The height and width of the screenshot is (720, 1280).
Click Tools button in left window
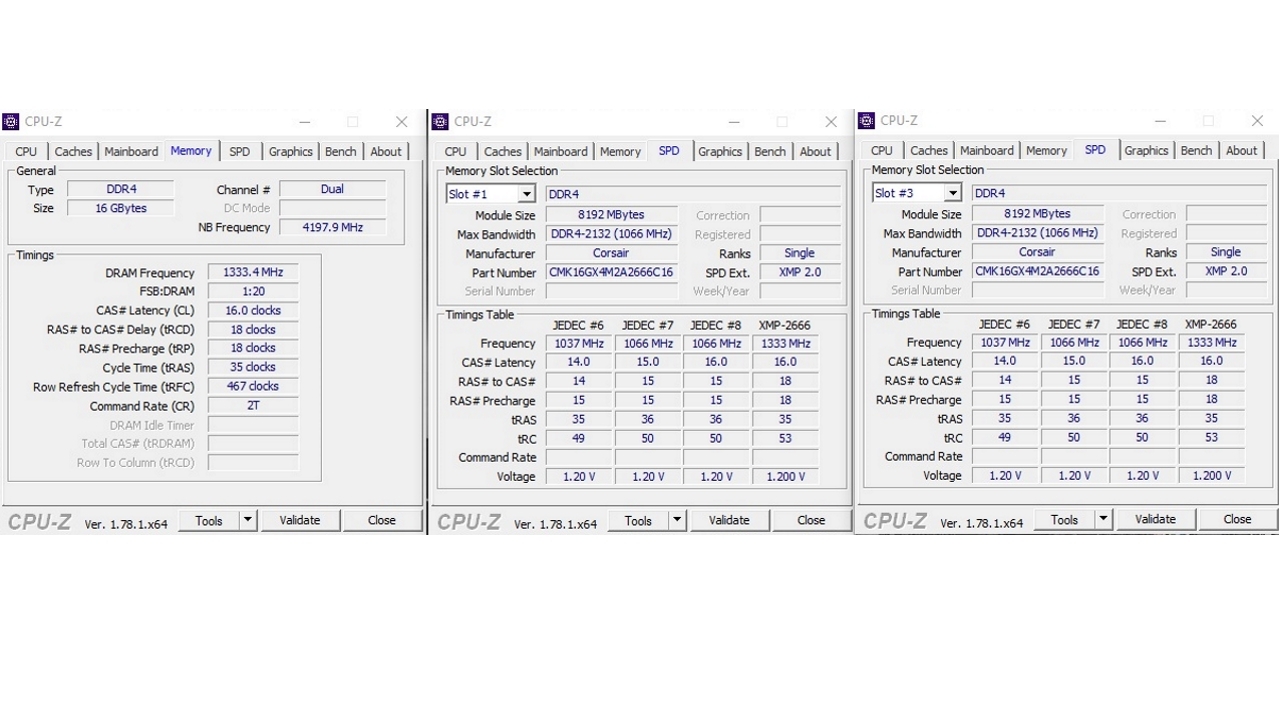pos(209,520)
